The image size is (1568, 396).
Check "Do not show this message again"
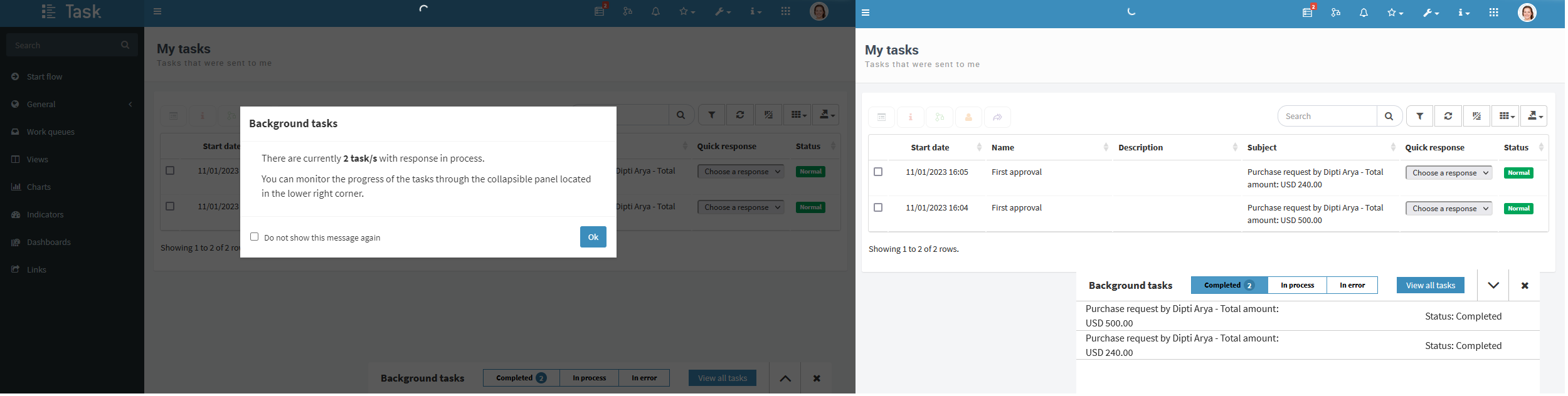[x=254, y=237]
